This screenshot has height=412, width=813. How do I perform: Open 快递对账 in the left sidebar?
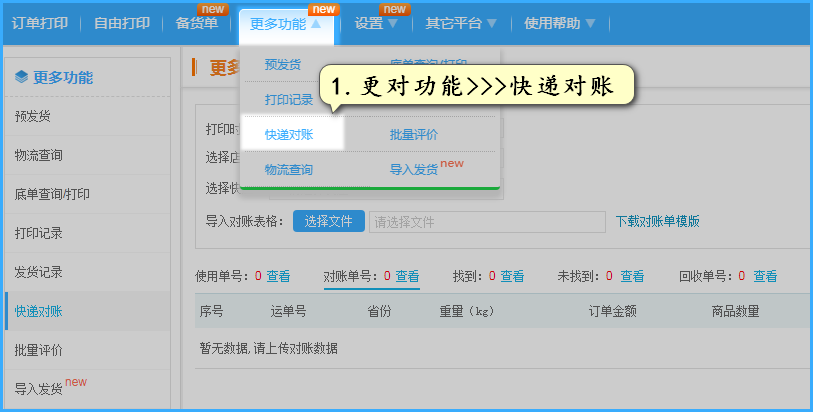[x=87, y=311]
